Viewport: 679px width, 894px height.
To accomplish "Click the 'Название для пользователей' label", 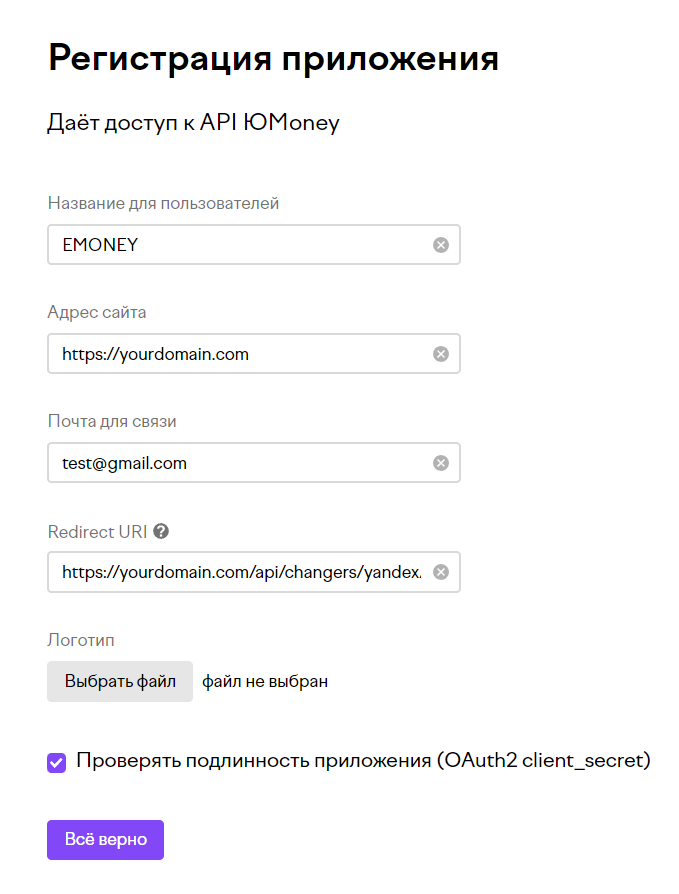I will (163, 203).
